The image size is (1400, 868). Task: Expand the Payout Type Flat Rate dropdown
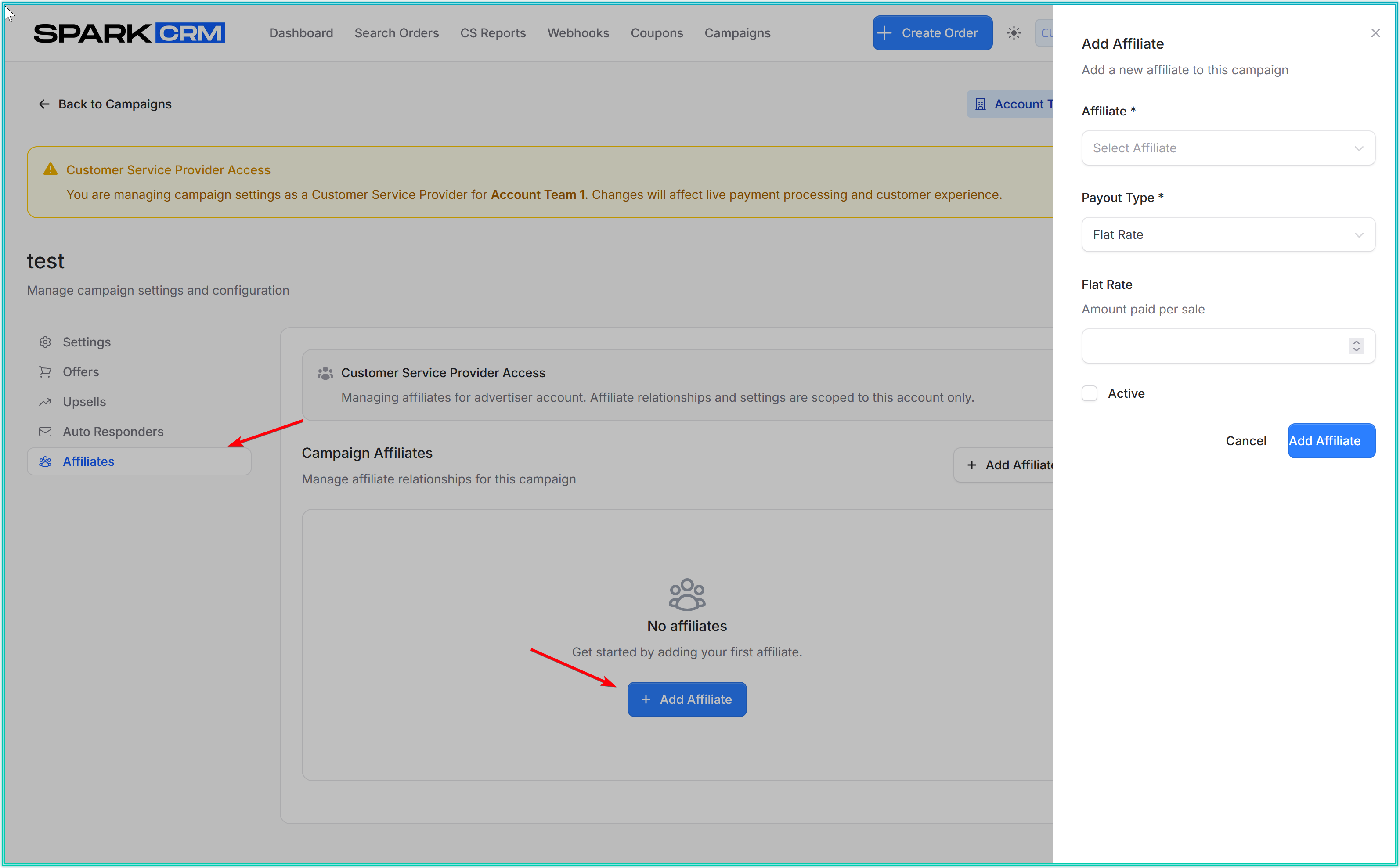[x=1228, y=235]
